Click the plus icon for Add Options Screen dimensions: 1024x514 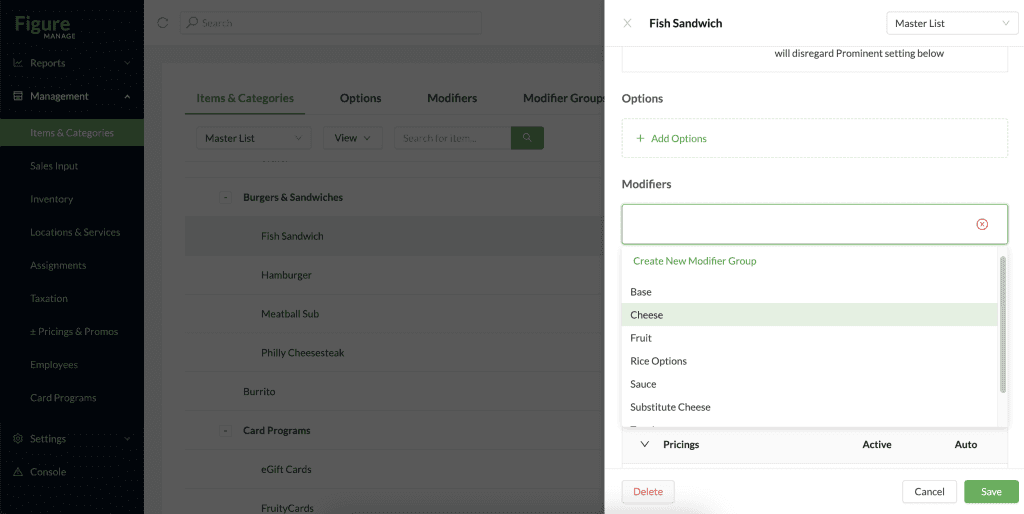point(640,138)
